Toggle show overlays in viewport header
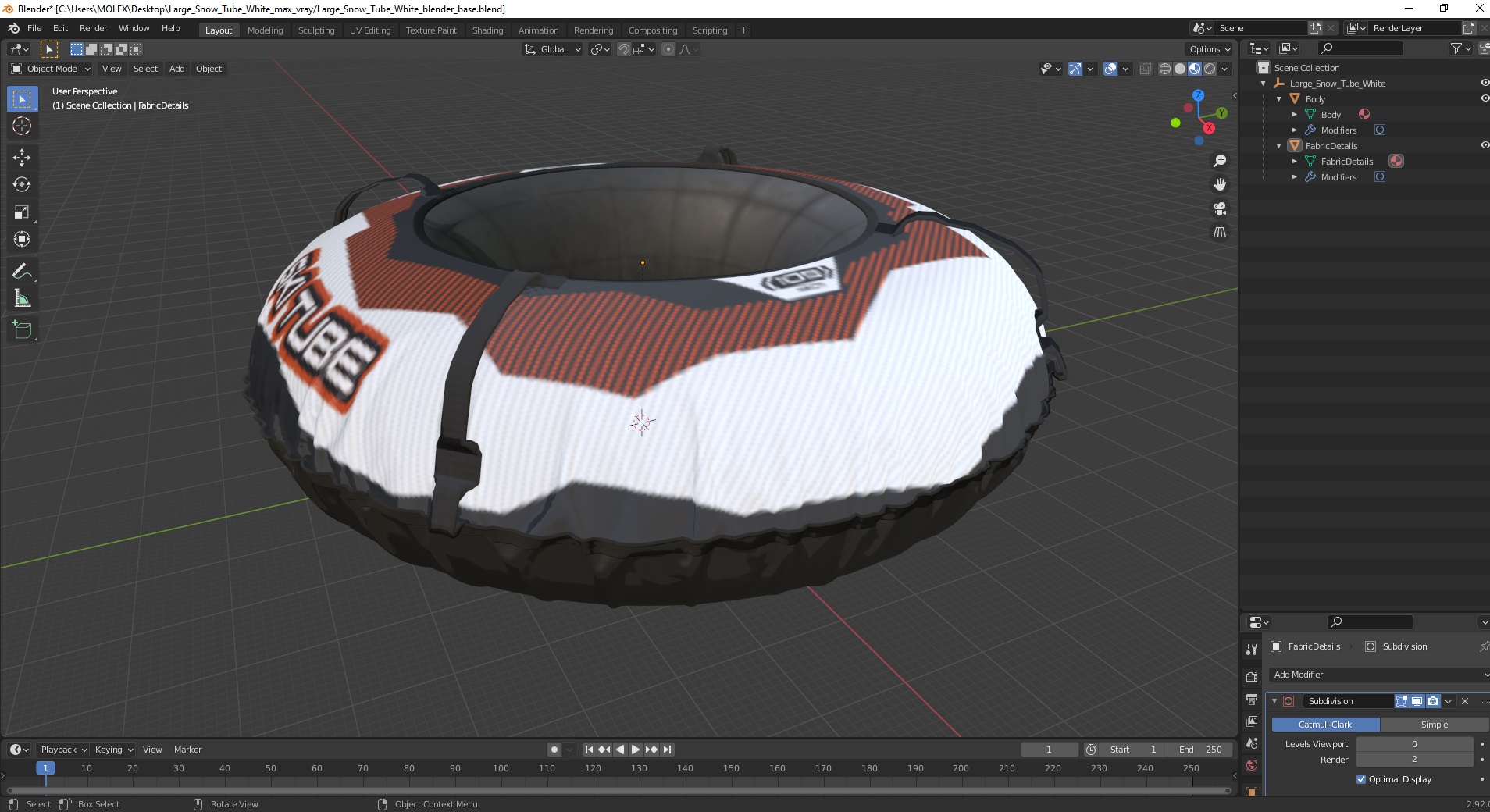Viewport: 1490px width, 812px height. (1110, 69)
